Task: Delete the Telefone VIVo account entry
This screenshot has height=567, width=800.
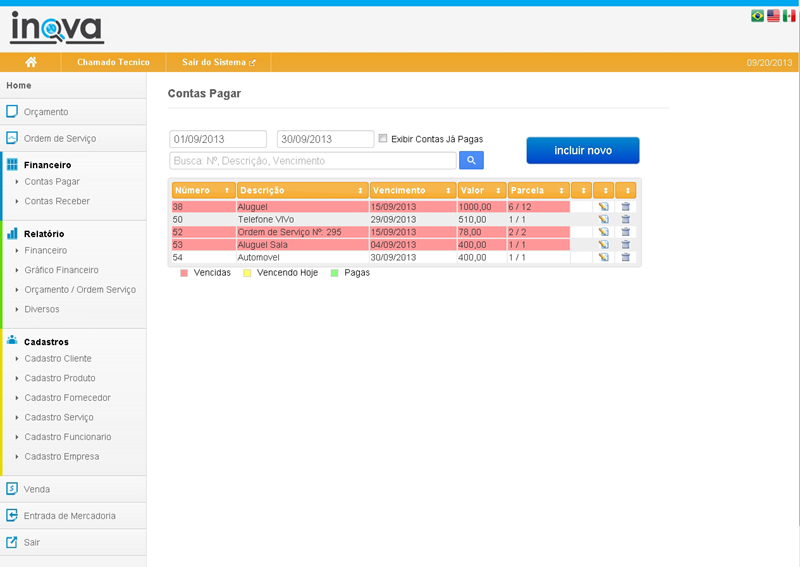Action: point(625,219)
